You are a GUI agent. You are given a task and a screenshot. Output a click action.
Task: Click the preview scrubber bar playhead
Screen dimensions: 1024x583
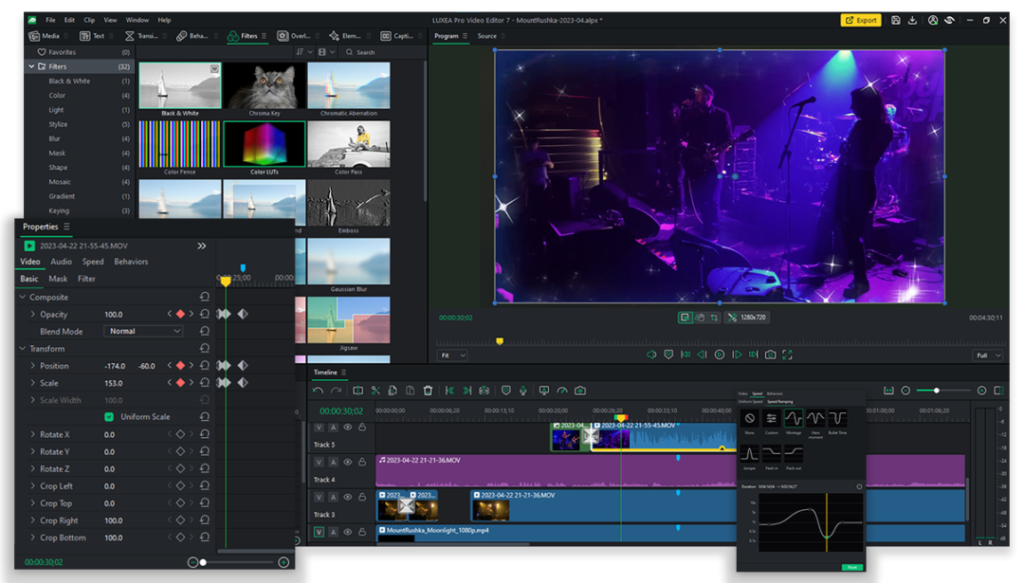pos(500,341)
